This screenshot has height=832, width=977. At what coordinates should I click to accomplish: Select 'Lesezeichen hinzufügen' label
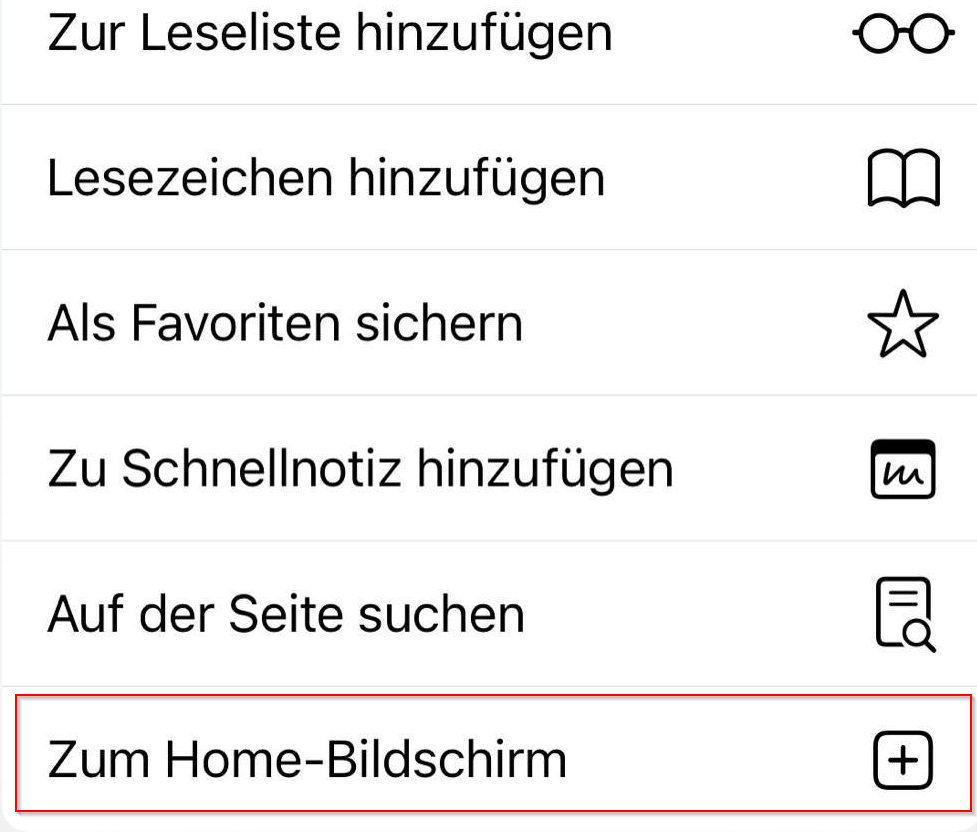[x=326, y=179]
